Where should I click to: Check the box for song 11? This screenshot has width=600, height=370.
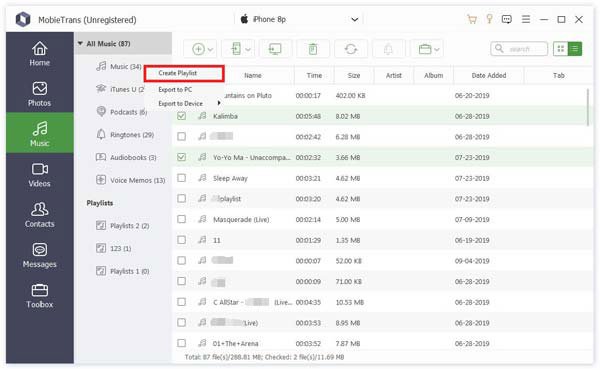tap(181, 240)
